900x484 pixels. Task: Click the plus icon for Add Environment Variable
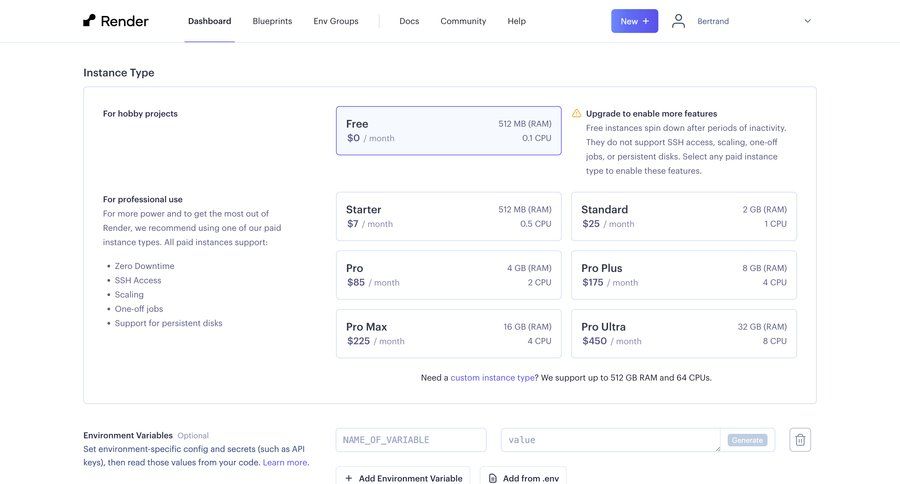coord(349,478)
